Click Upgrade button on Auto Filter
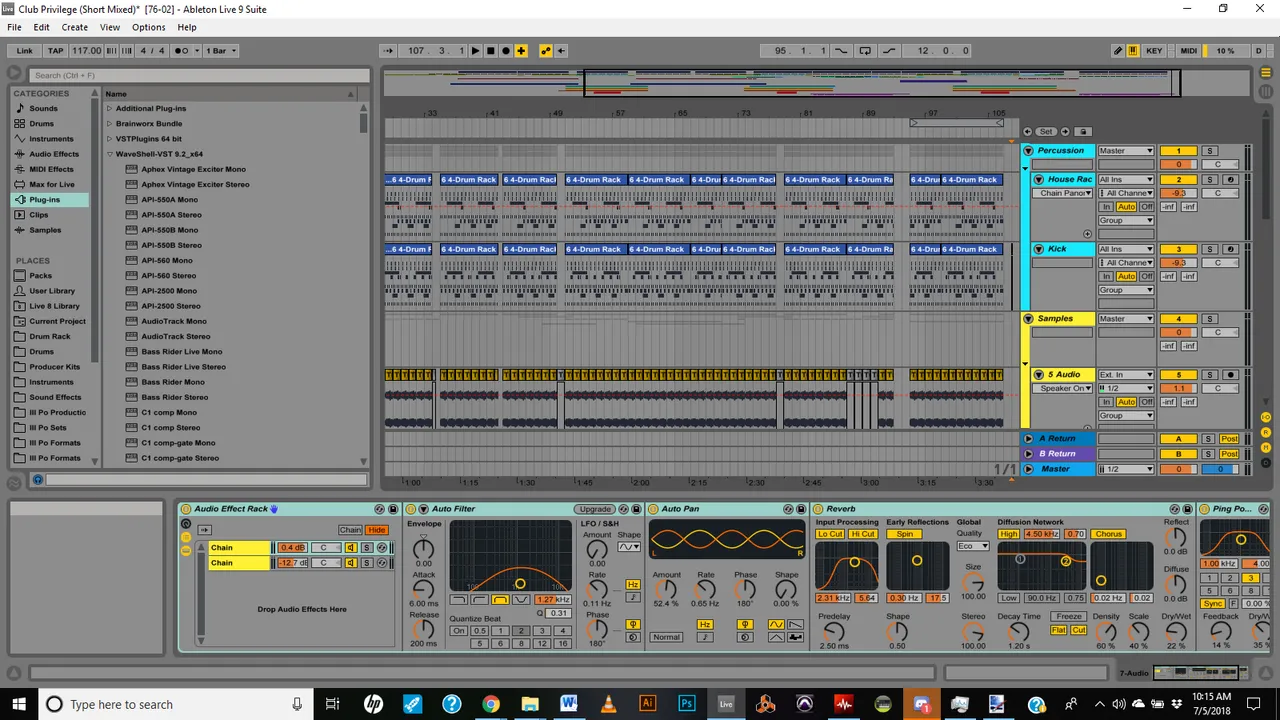 pos(594,509)
